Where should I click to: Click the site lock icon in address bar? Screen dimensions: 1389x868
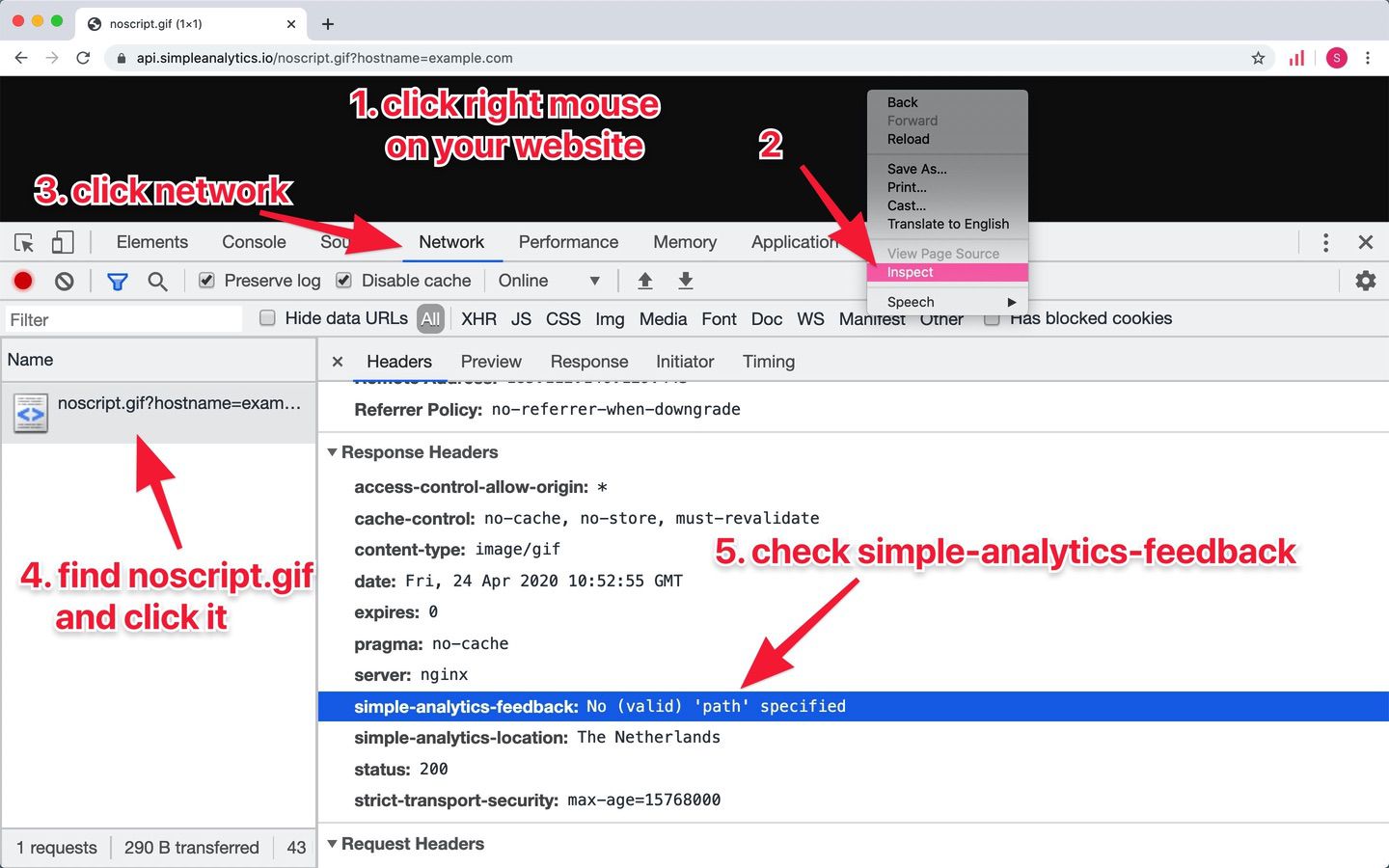point(121,58)
